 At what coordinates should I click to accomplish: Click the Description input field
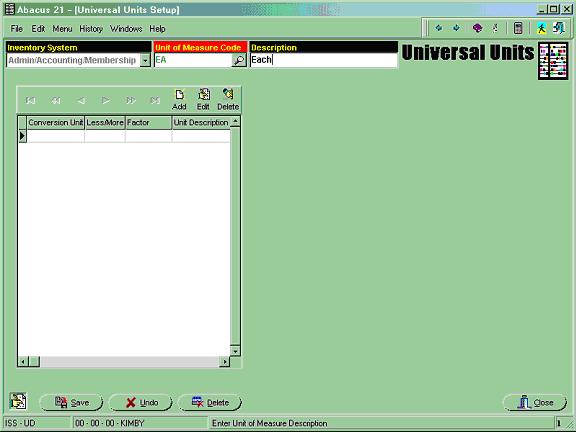324,60
